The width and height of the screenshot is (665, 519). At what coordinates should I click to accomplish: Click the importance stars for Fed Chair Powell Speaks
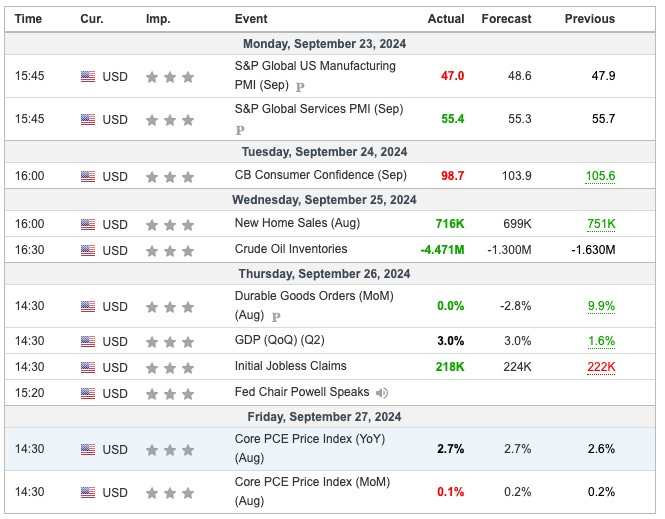point(170,394)
